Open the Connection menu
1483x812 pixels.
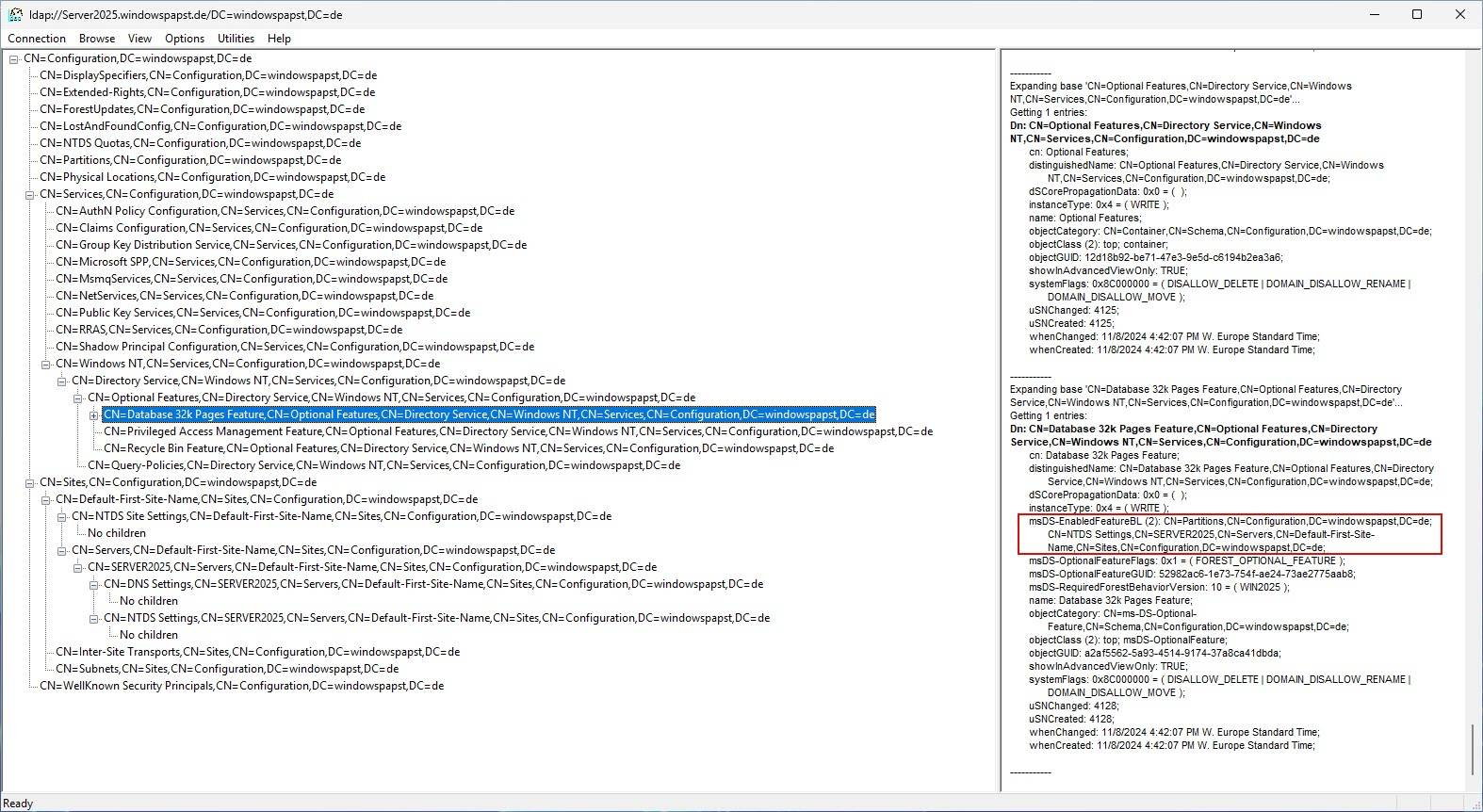tap(37, 39)
